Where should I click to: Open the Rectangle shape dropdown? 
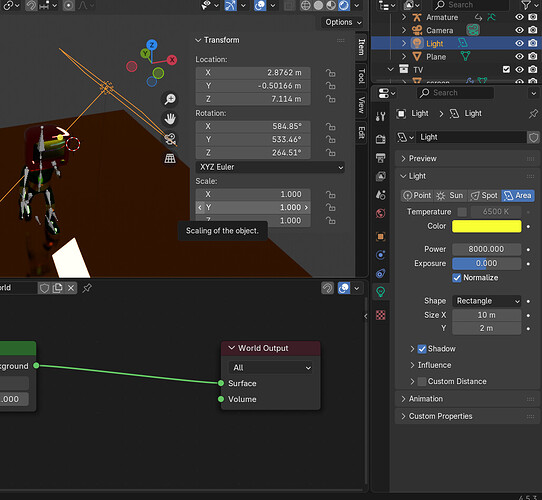[x=486, y=301]
